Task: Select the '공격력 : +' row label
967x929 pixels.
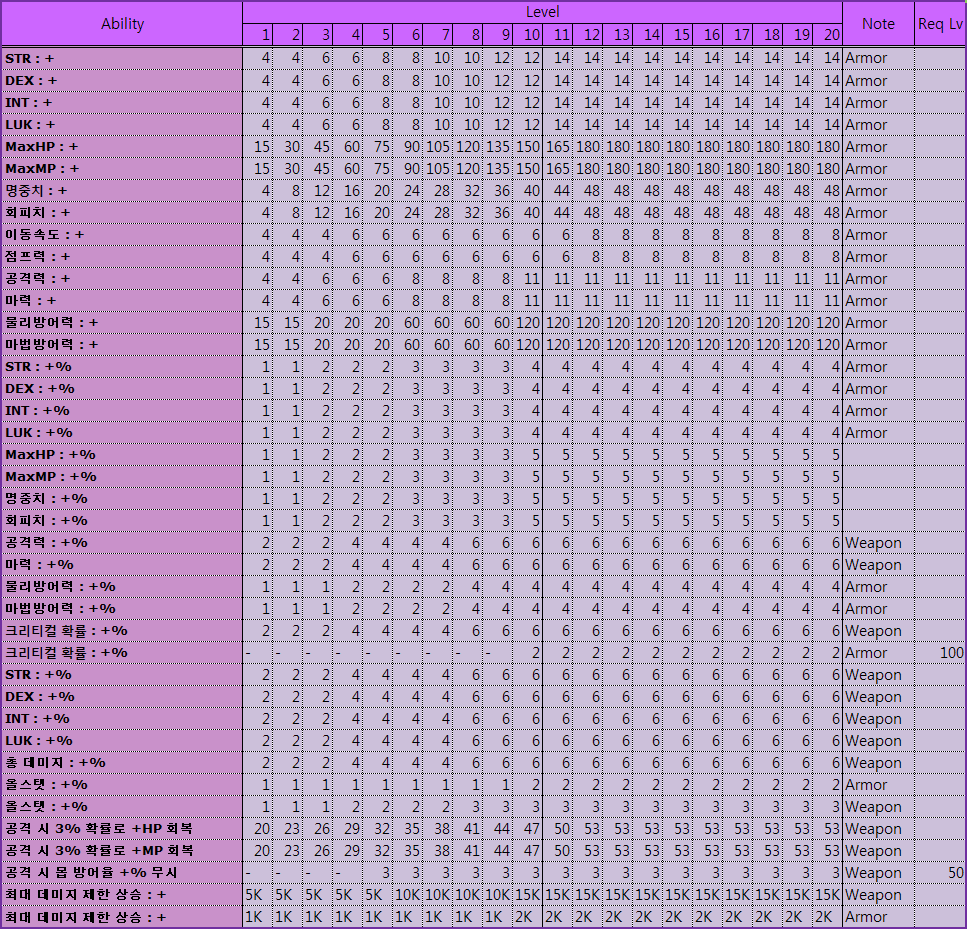Action: click(122, 279)
